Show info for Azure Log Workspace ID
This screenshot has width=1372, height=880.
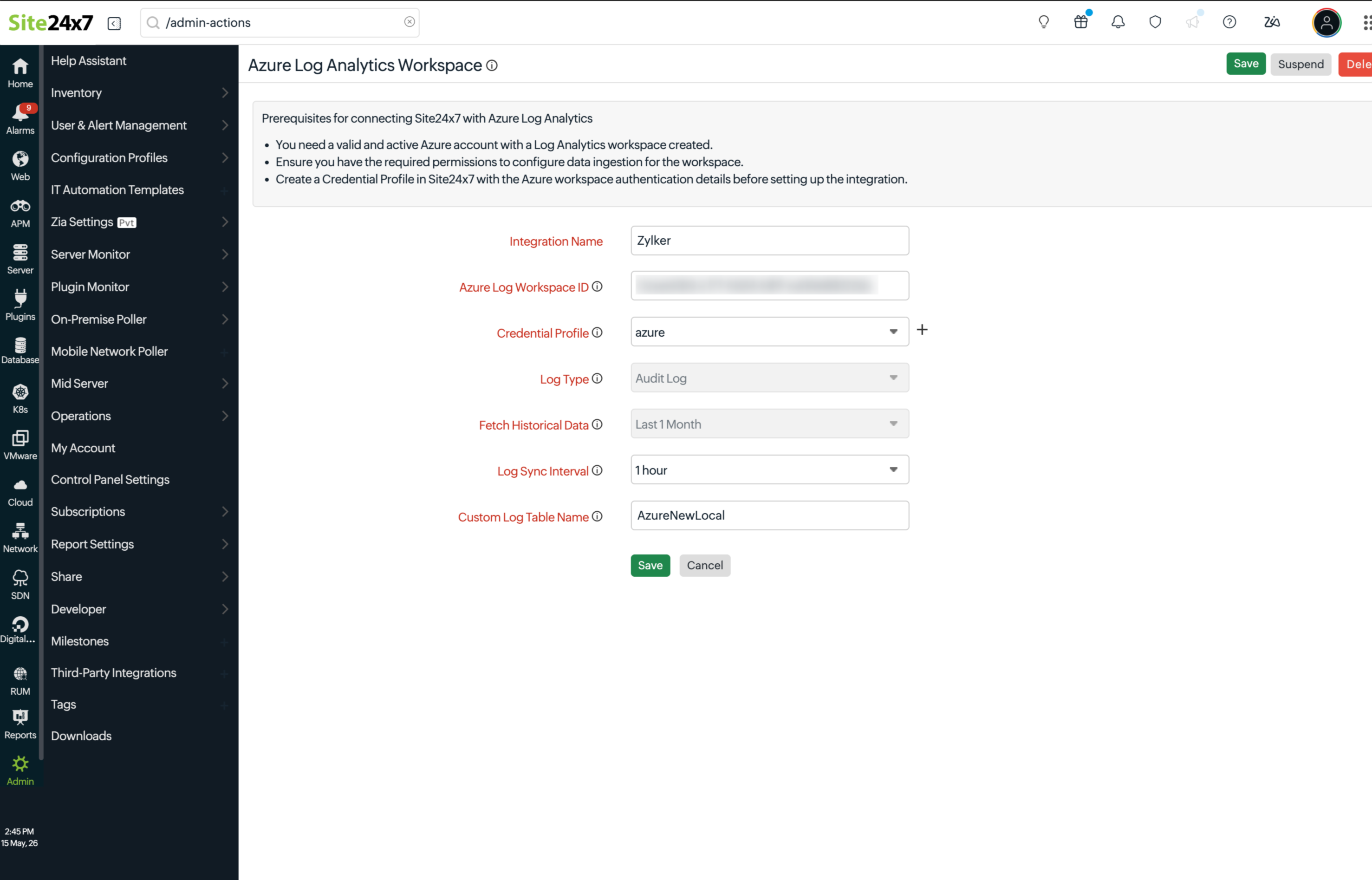point(597,286)
